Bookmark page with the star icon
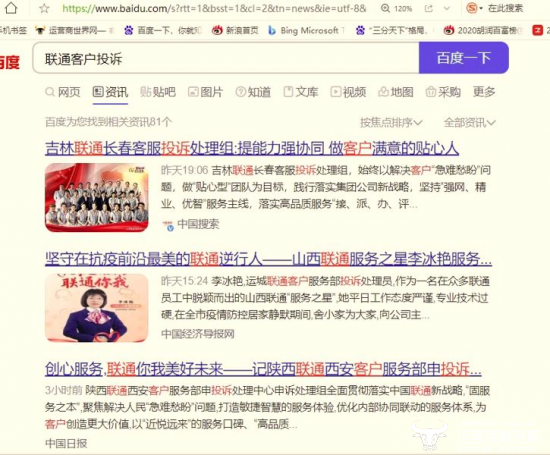The height and width of the screenshot is (455, 550). [44, 8]
